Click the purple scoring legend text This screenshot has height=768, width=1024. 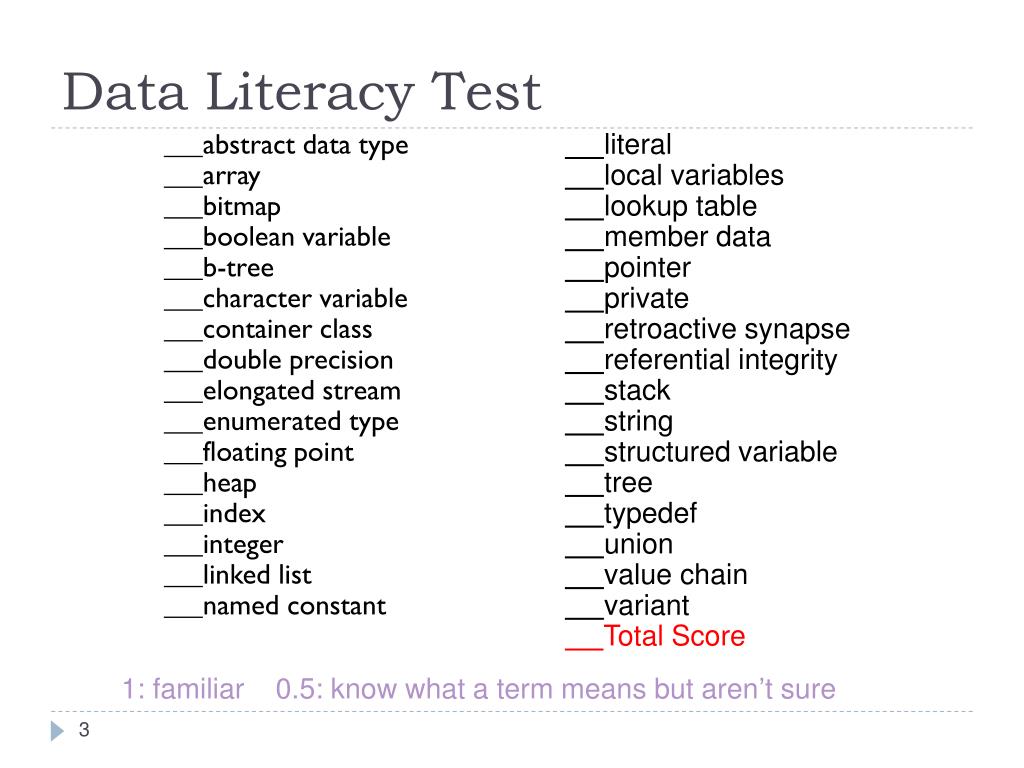click(479, 689)
